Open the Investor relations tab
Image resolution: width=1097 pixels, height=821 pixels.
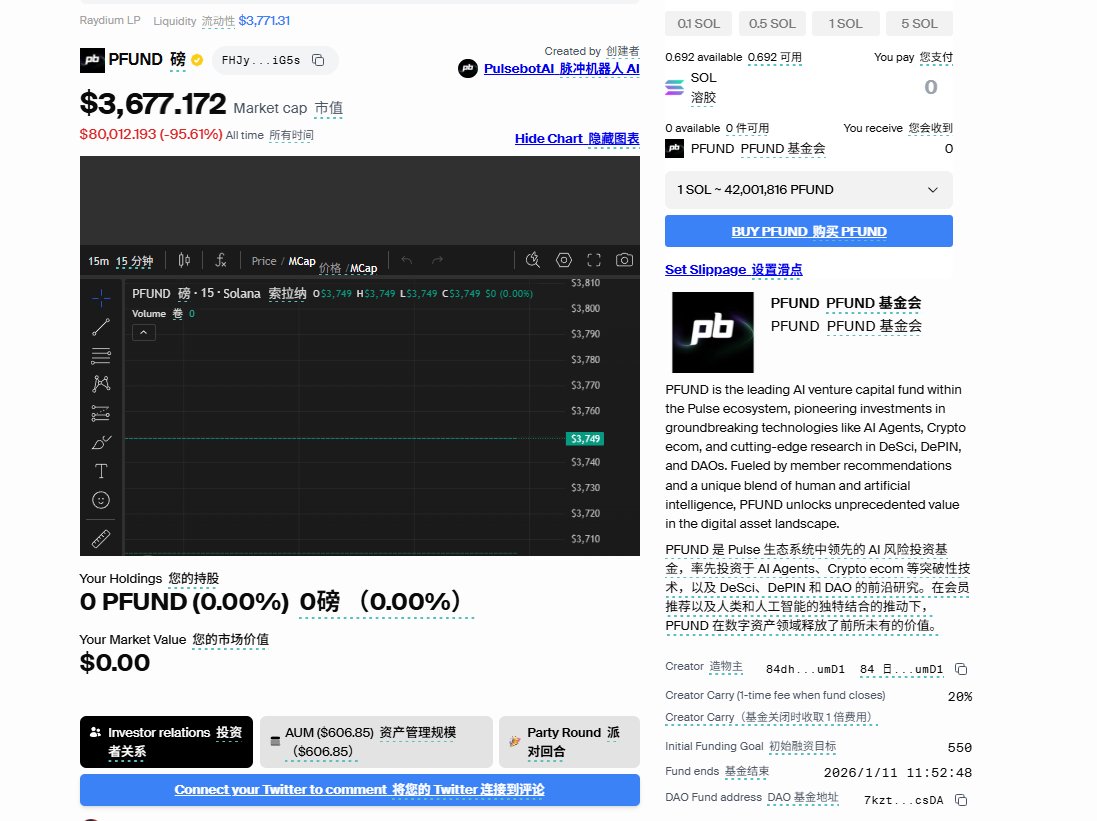(x=166, y=742)
